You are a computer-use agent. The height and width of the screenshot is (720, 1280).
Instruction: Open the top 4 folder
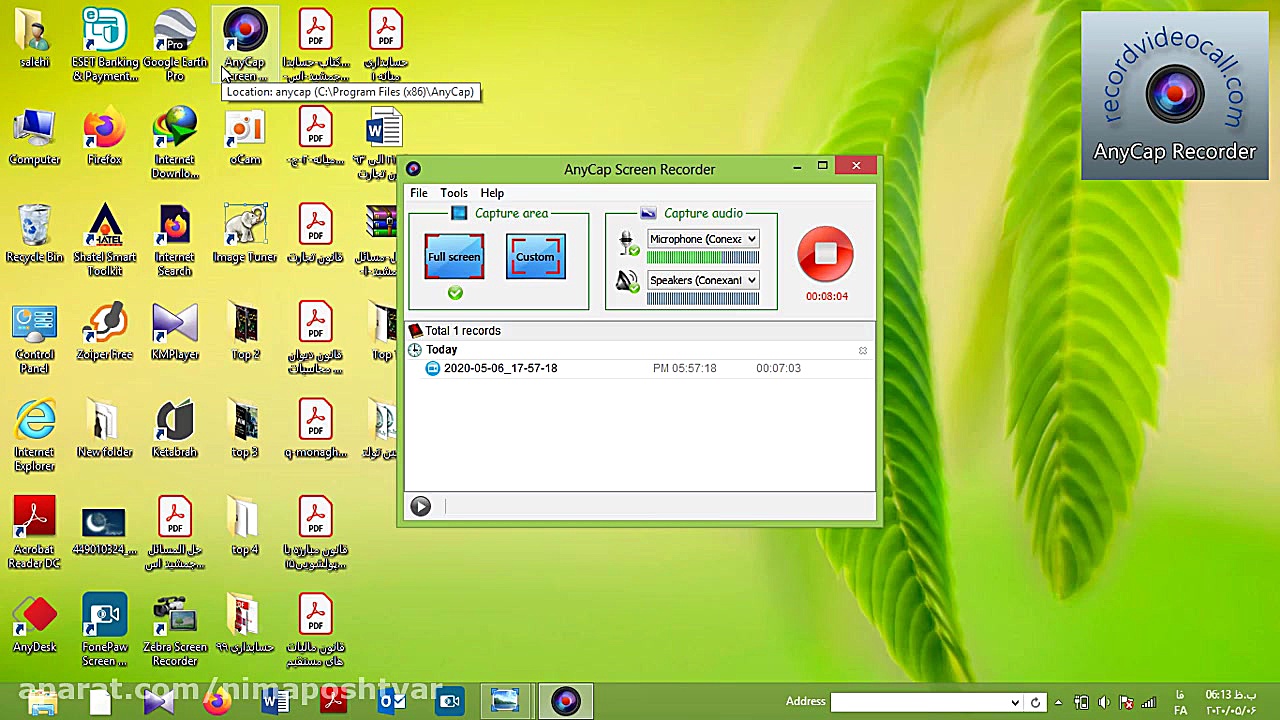click(x=245, y=527)
